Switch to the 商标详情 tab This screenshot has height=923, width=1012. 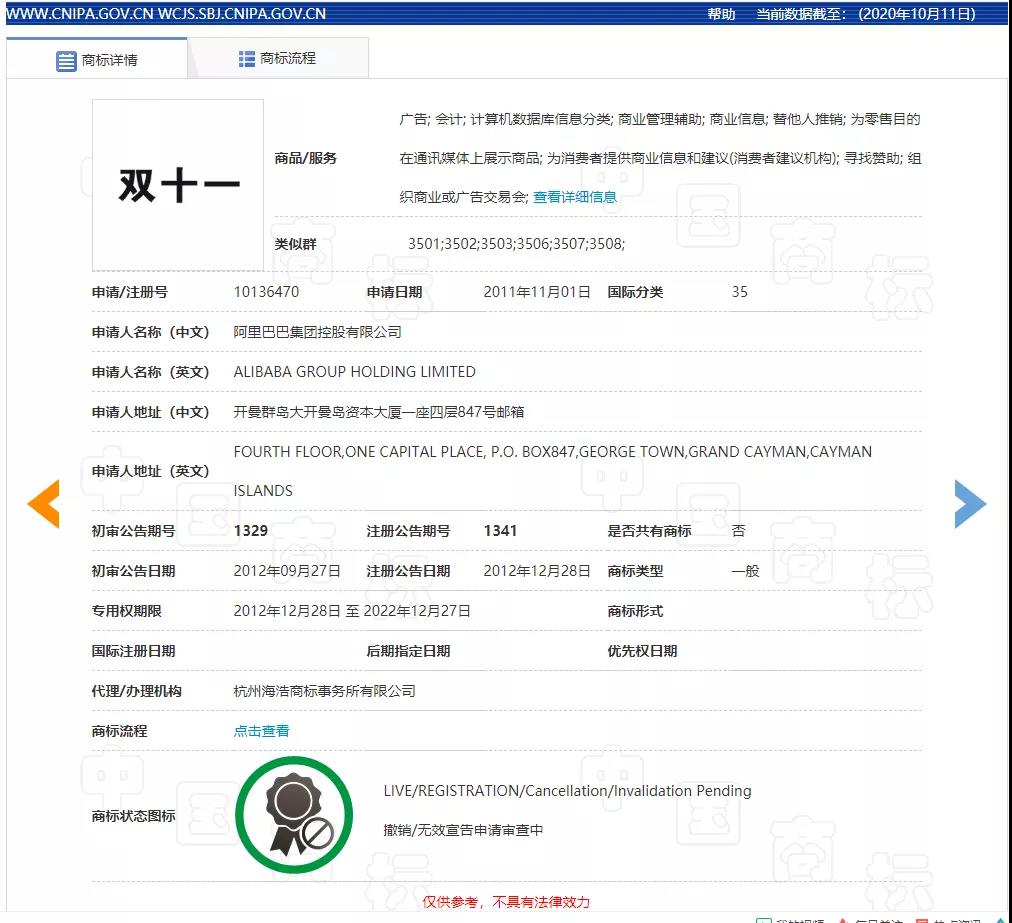[97, 60]
